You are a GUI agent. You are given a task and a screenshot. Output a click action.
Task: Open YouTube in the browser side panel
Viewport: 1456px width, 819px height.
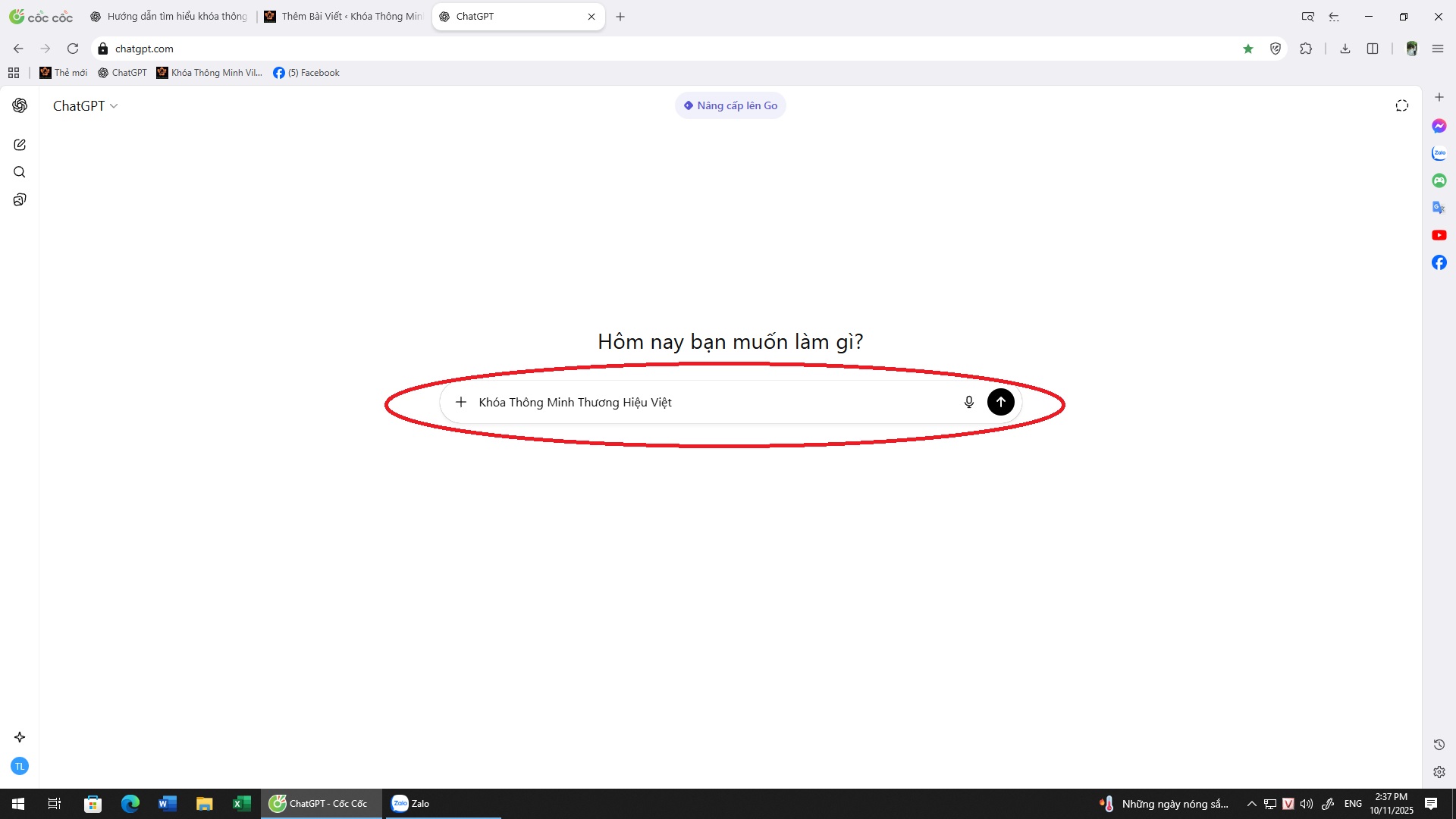click(x=1439, y=235)
